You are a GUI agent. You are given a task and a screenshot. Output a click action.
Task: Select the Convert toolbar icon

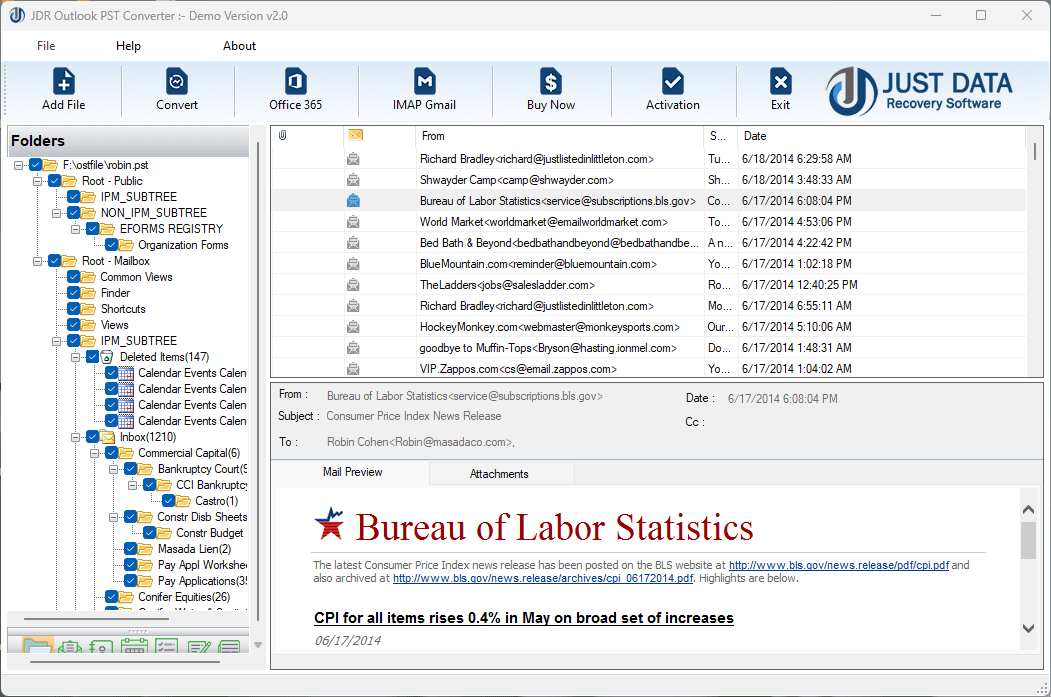click(176, 90)
